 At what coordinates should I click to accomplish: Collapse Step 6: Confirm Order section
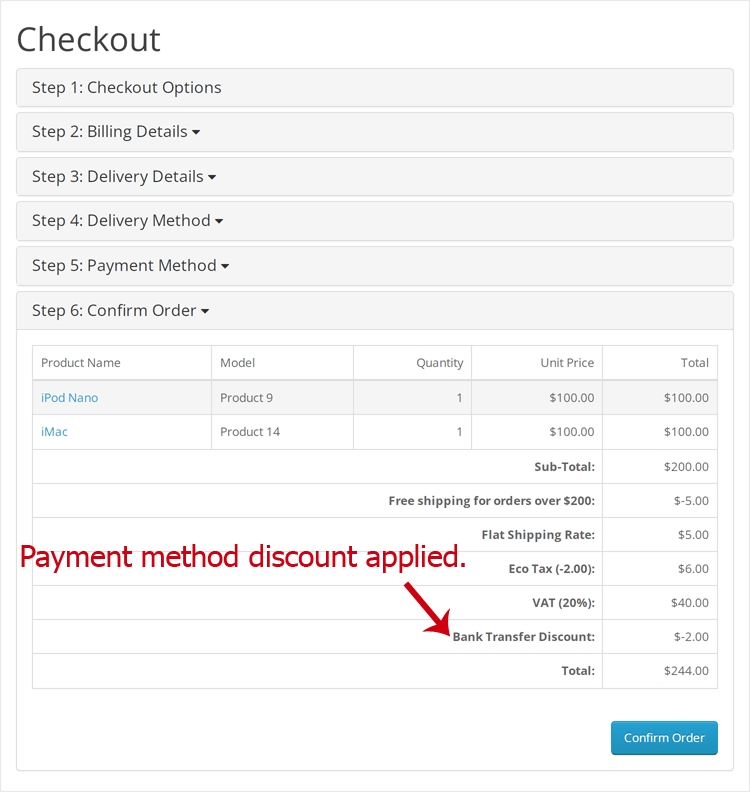pyautogui.click(x=114, y=311)
